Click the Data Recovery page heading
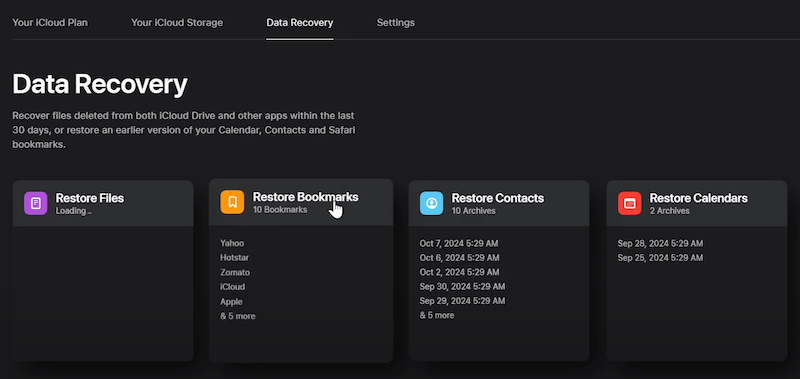The image size is (800, 379). 100,84
